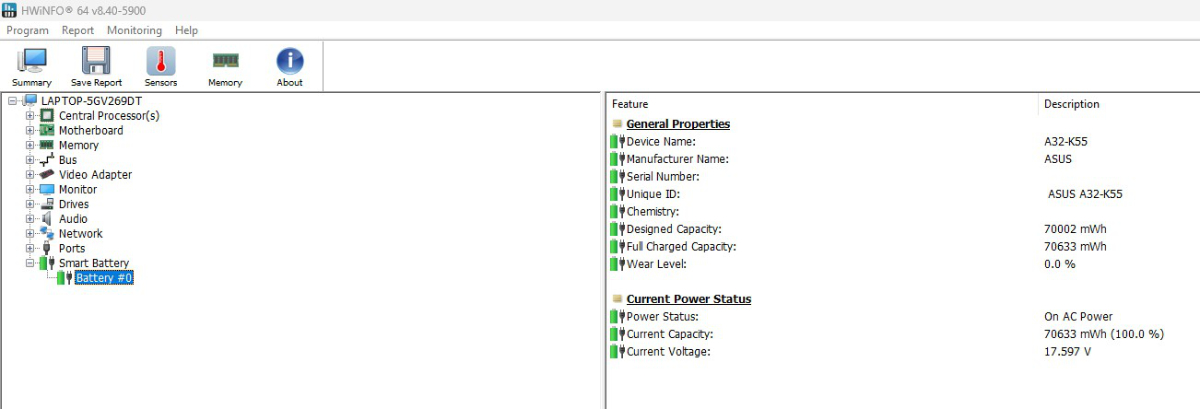Viewport: 1200px width, 409px height.
Task: Collapse the Smart Battery node
Action: (30, 264)
